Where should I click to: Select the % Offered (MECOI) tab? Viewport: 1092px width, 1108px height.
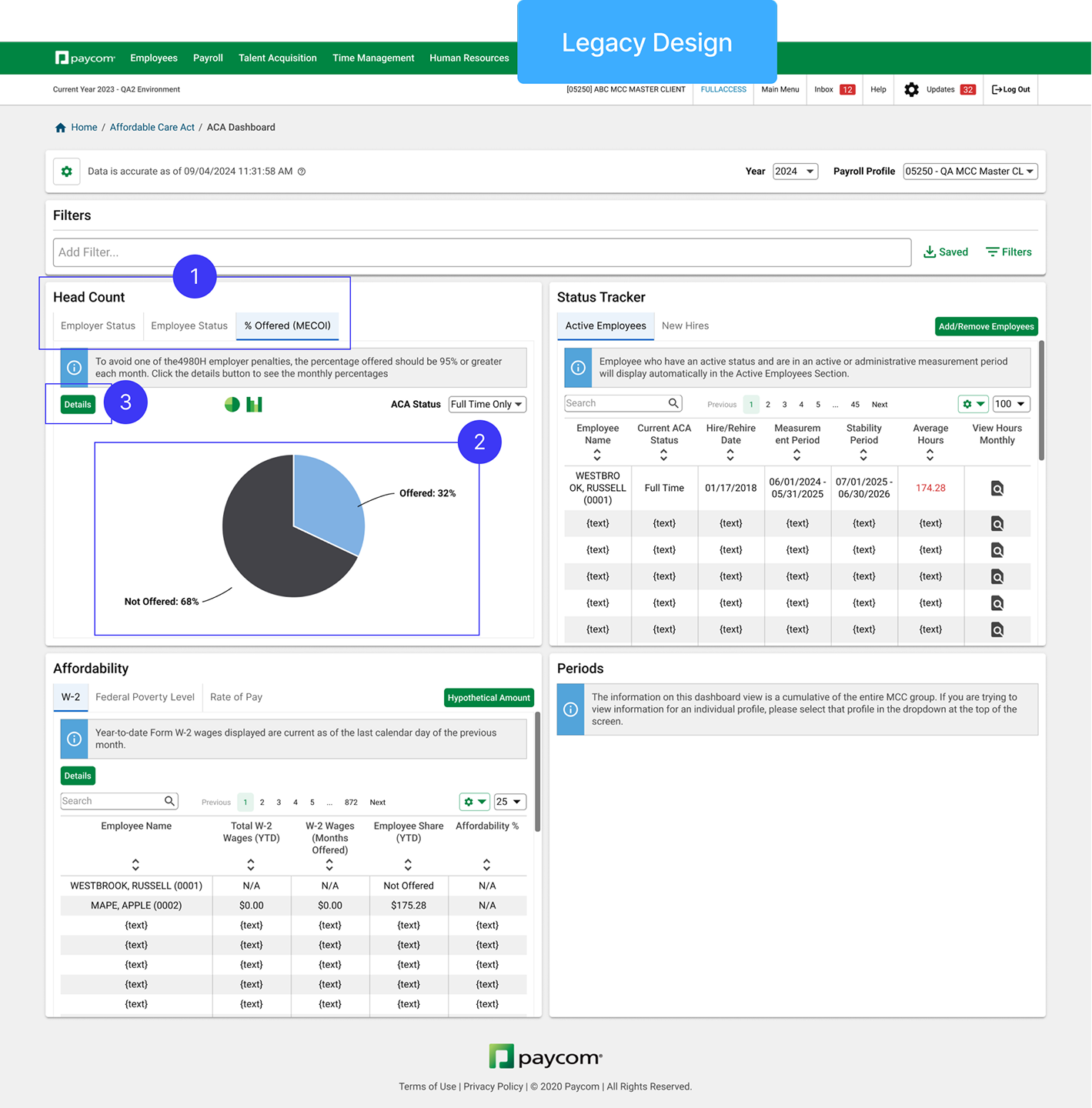point(288,326)
